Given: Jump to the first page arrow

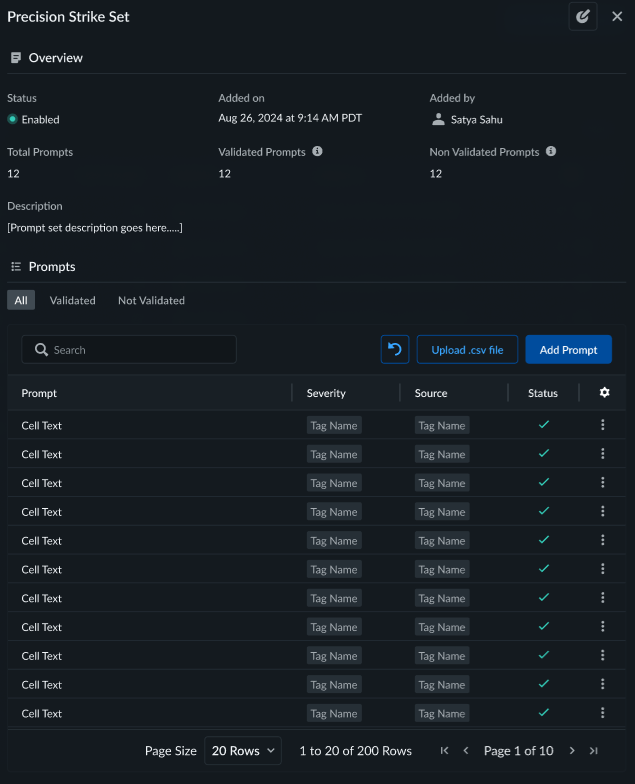Looking at the screenshot, I should (444, 751).
